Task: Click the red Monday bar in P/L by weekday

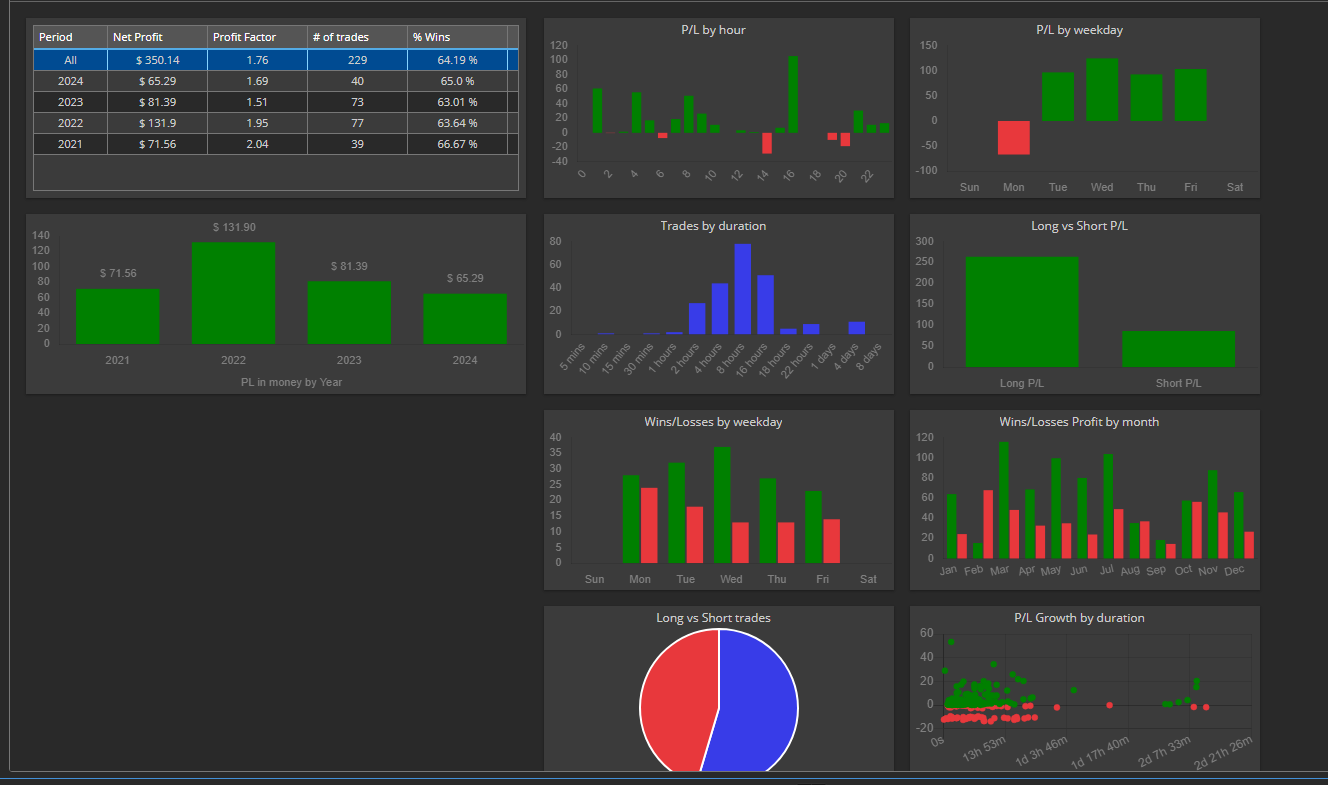Action: point(1013,138)
